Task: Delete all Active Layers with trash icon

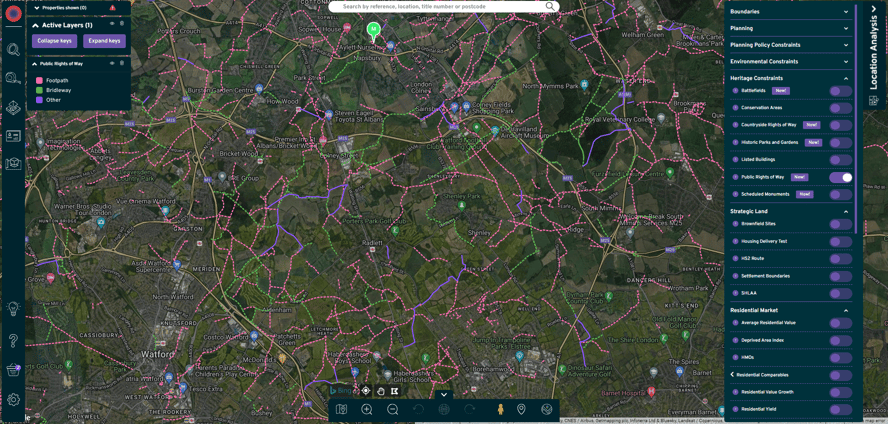Action: [122, 24]
